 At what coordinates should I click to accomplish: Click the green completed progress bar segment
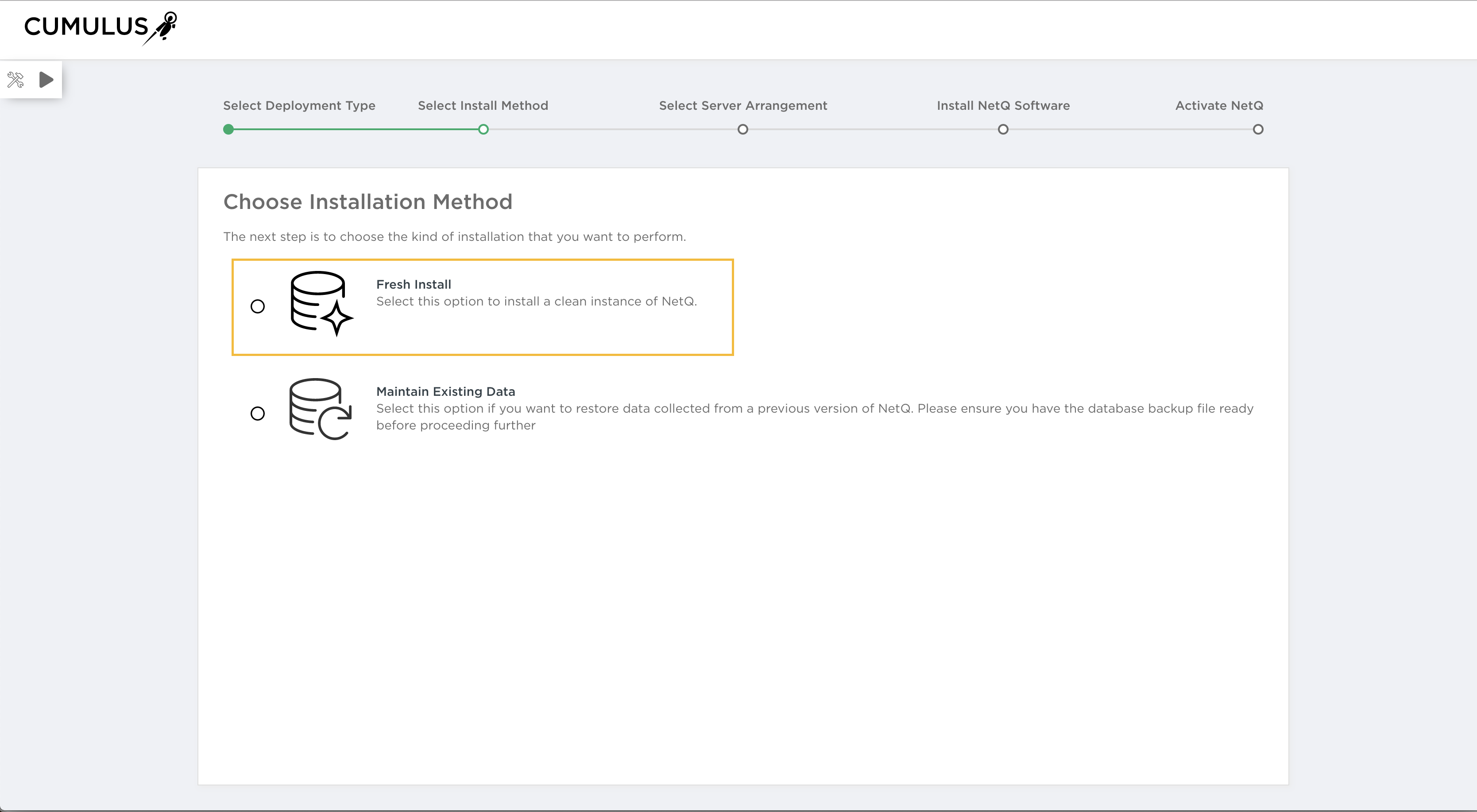[356, 130]
